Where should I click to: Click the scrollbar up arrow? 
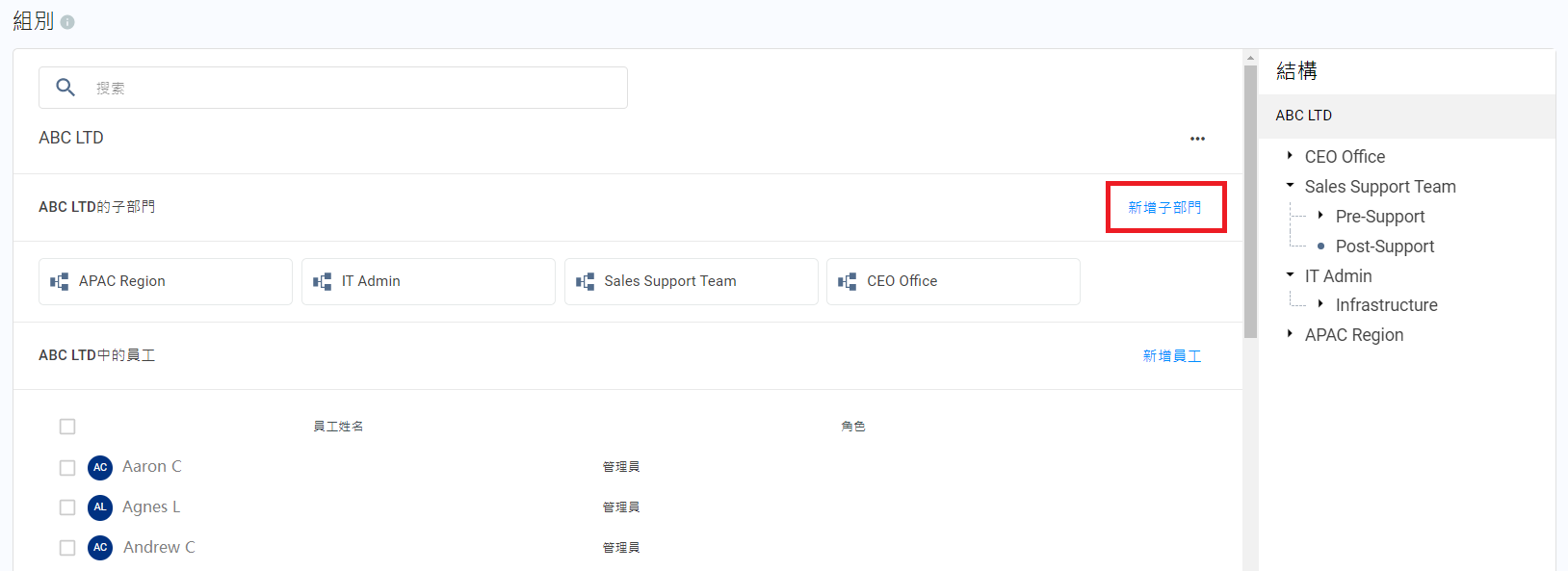pos(1250,58)
